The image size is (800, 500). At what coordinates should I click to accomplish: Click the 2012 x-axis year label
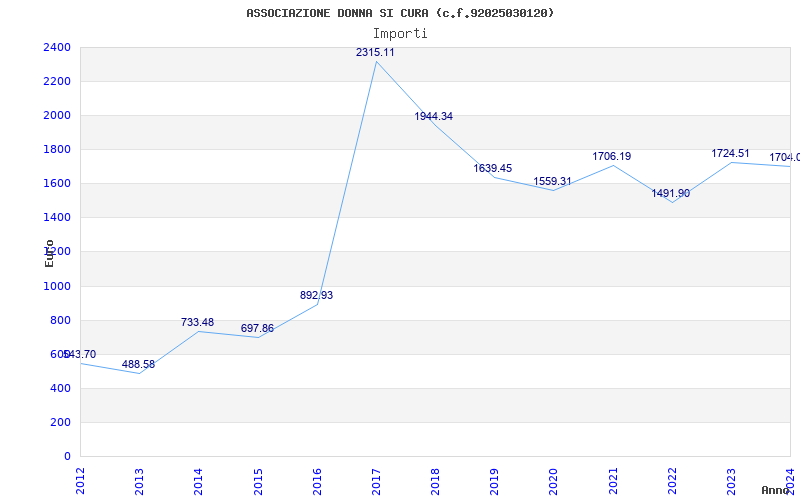click(x=80, y=481)
